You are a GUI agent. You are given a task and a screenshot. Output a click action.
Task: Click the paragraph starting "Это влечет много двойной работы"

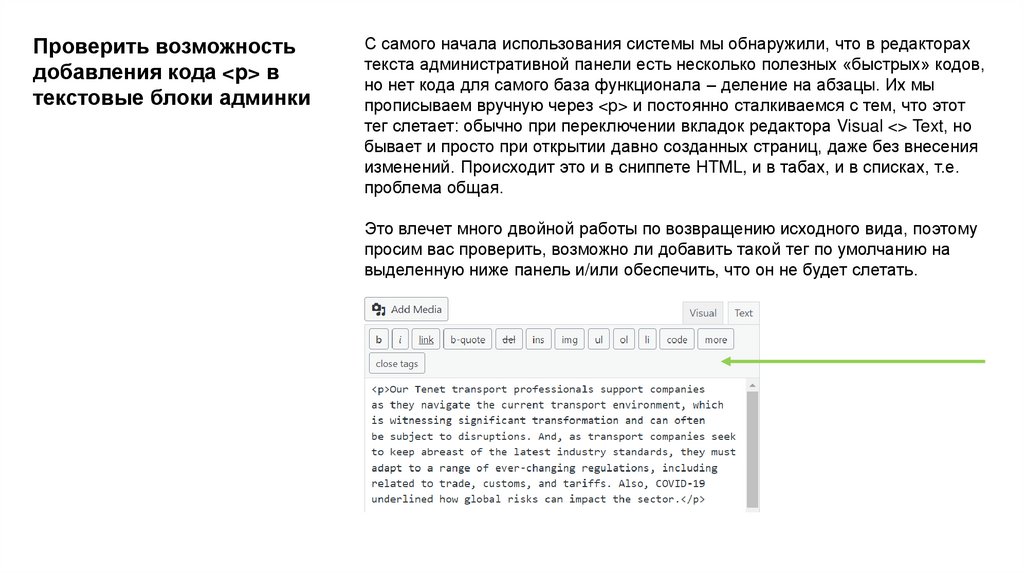671,249
